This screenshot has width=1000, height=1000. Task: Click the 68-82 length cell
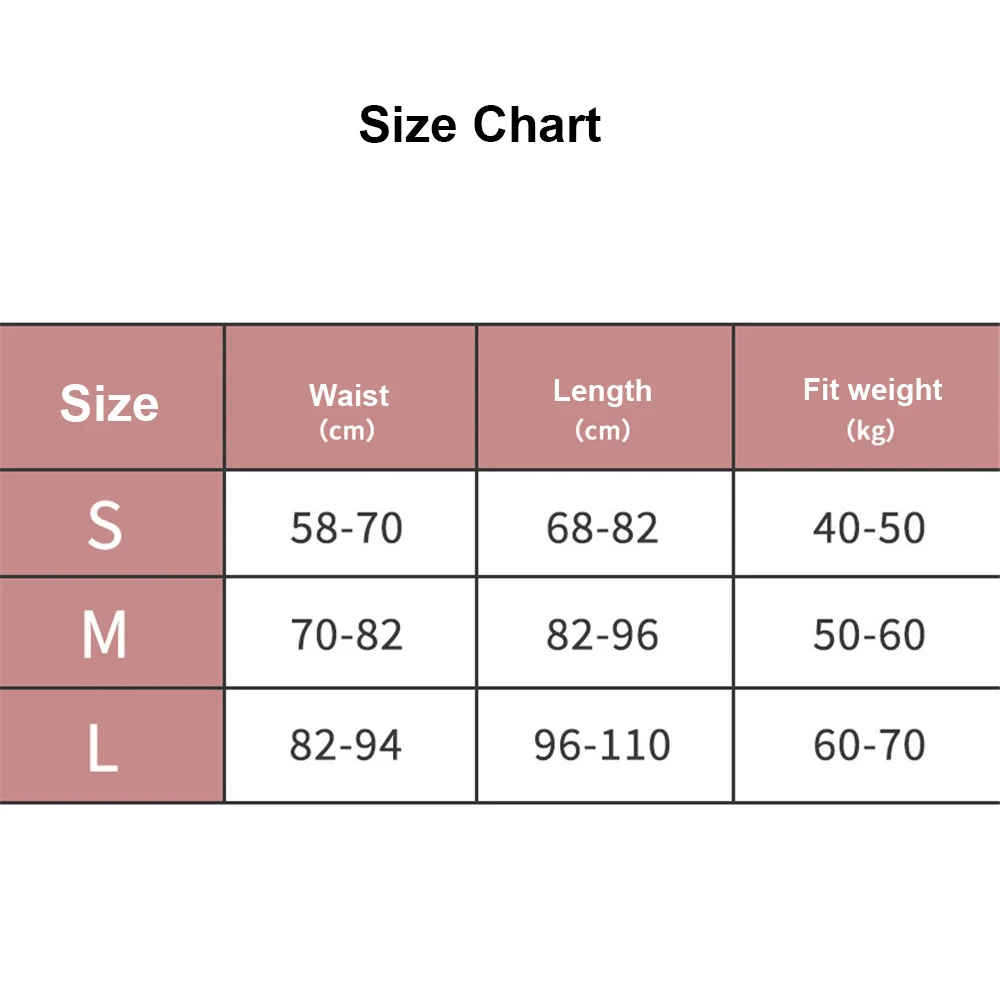coord(602,528)
